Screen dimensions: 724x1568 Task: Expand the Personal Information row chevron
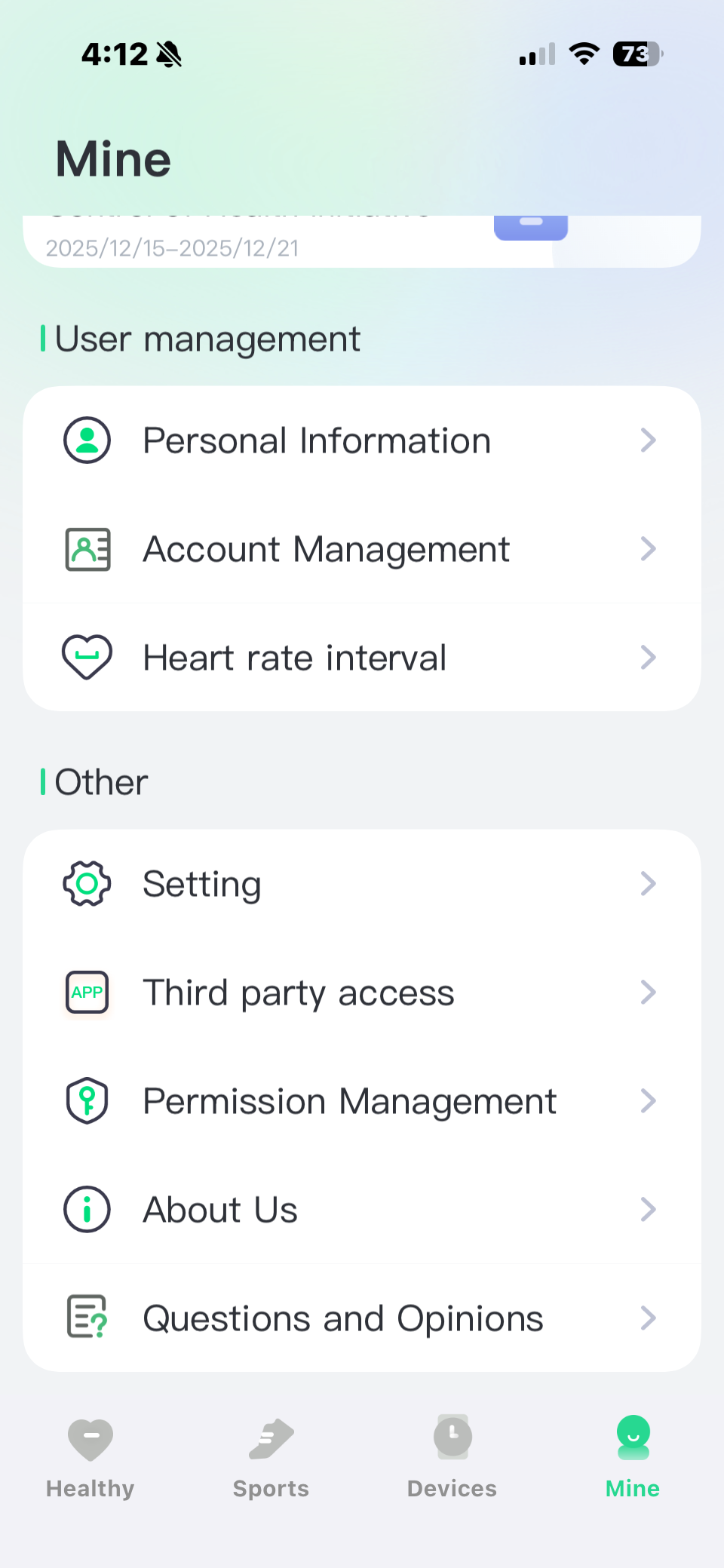[x=648, y=440]
